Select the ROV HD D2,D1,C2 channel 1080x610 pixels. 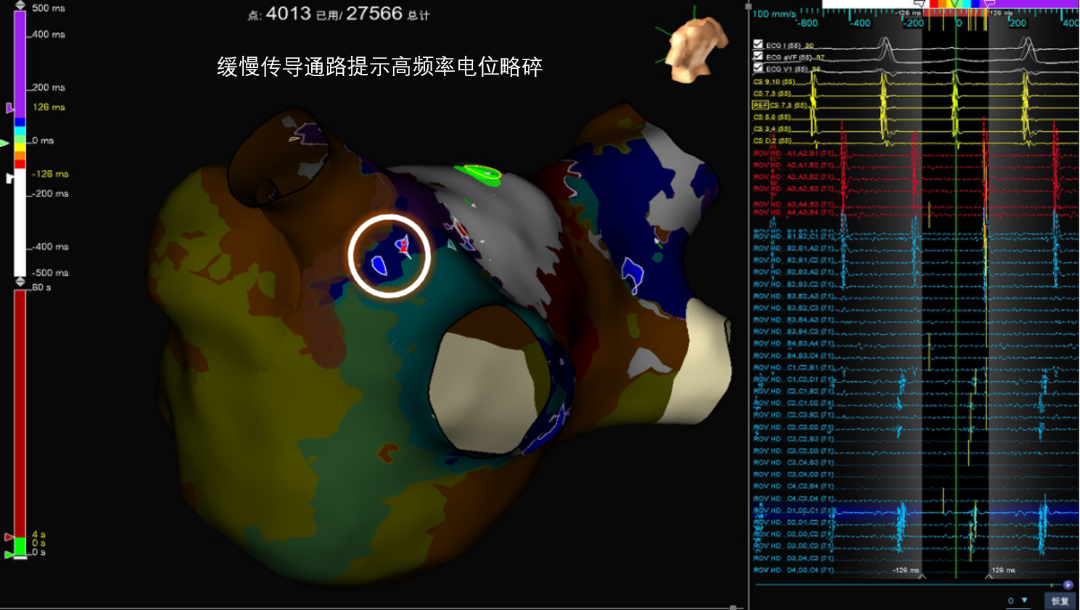point(793,522)
